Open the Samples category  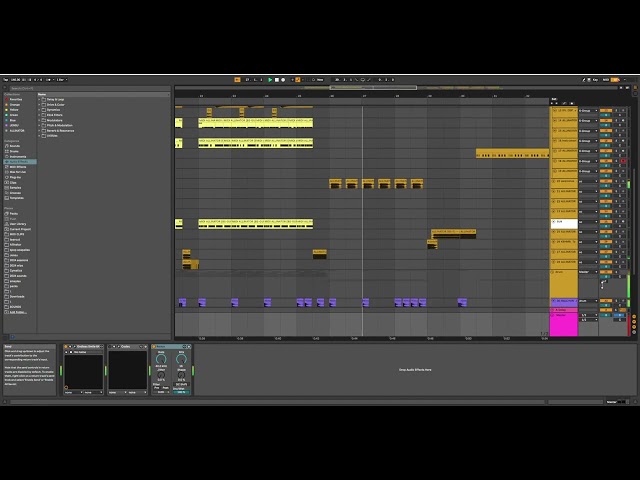pos(15,188)
